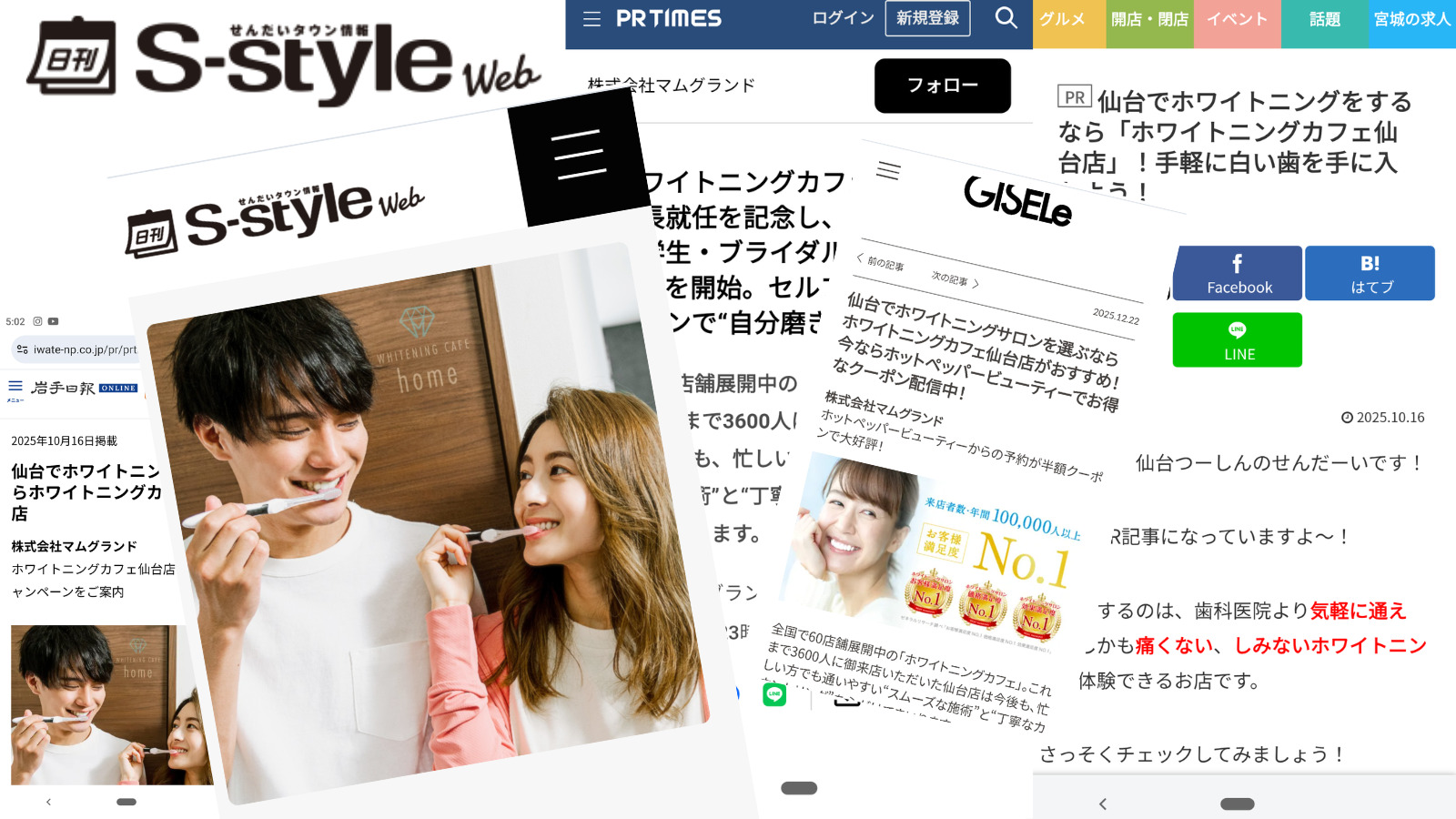The height and width of the screenshot is (819, 1456).
Task: Open the black S-style hamburger menu
Action: (x=578, y=155)
